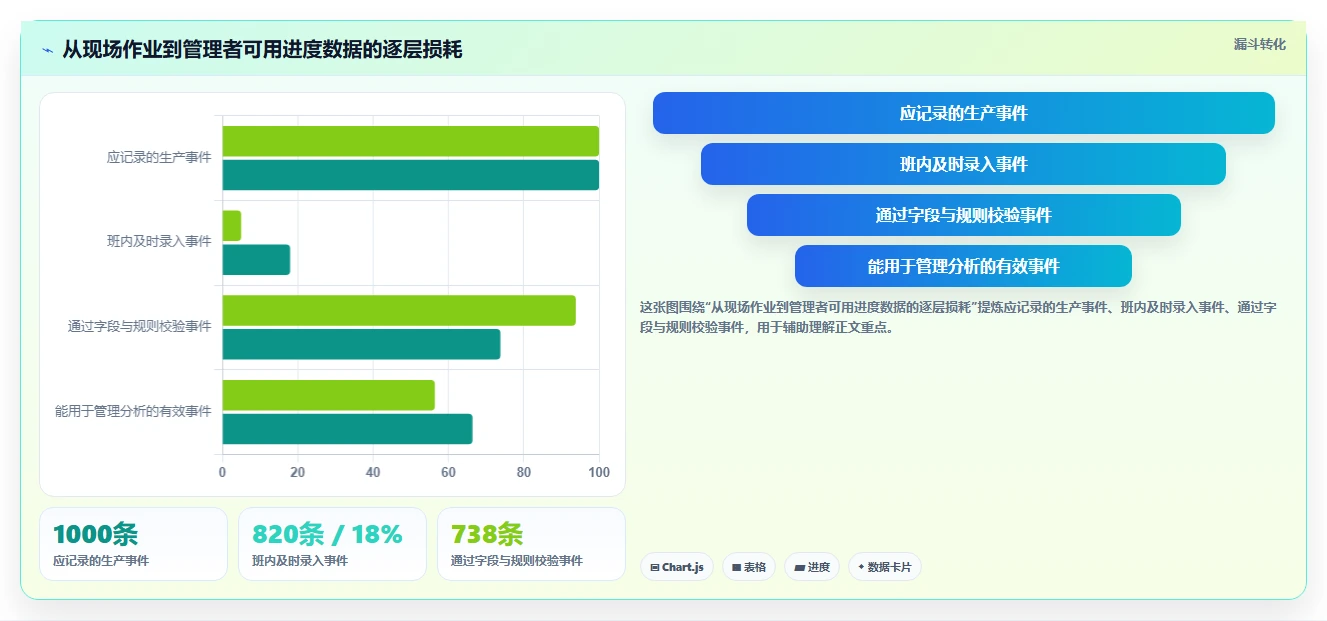Click the light green bar for 班内及时录入事件

coord(231,226)
